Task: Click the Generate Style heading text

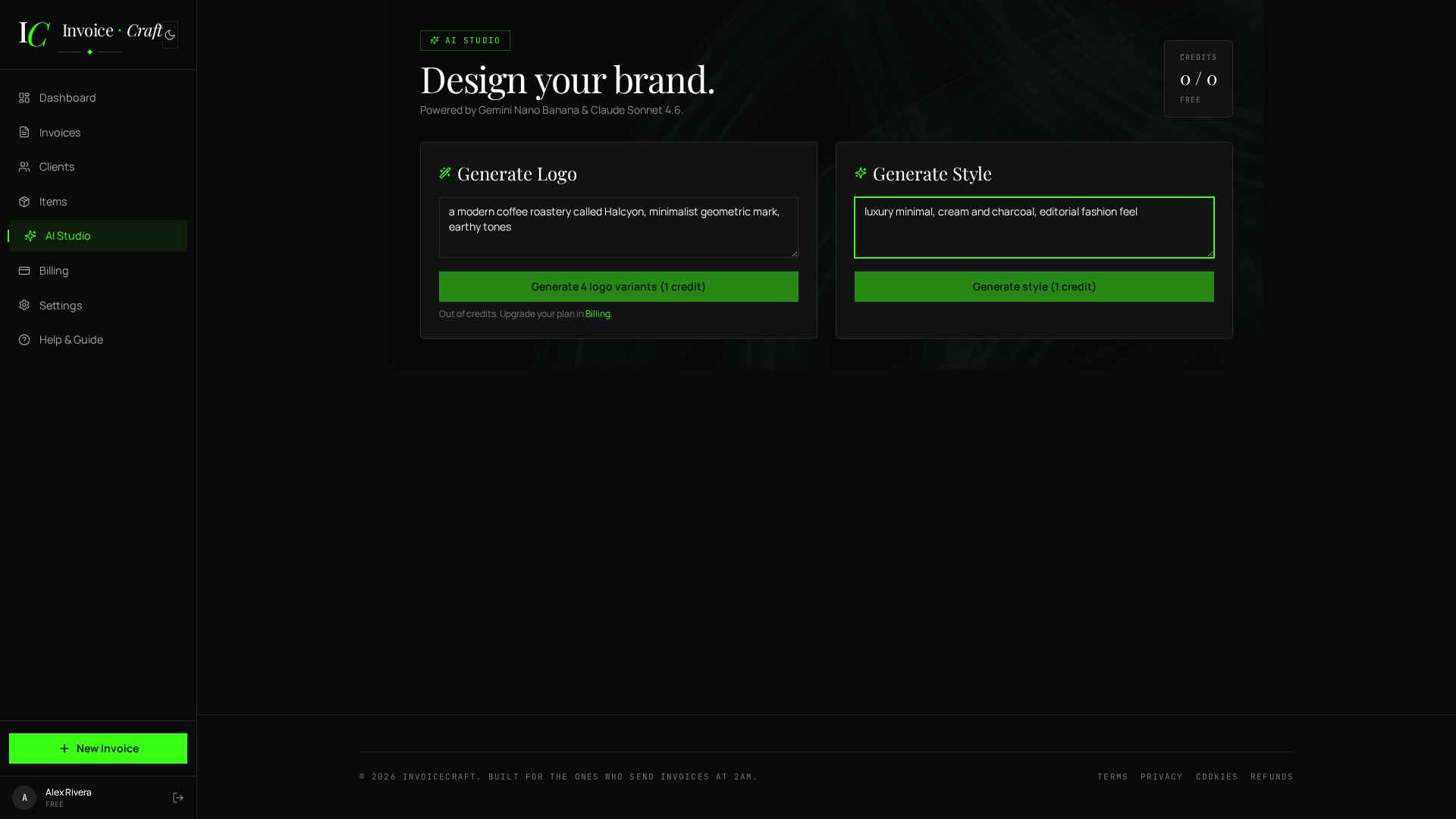Action: tap(932, 174)
